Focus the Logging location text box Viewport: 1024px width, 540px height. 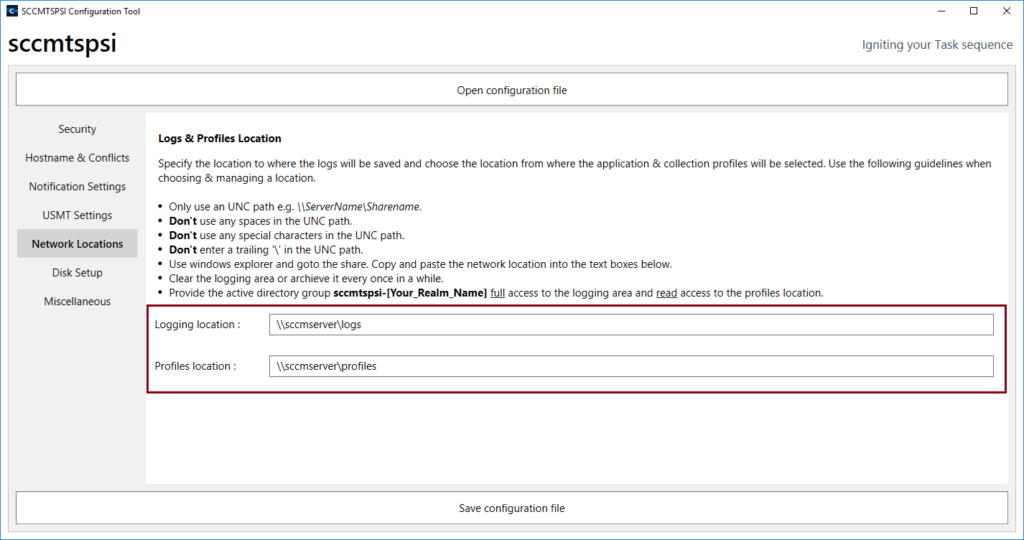click(x=631, y=325)
